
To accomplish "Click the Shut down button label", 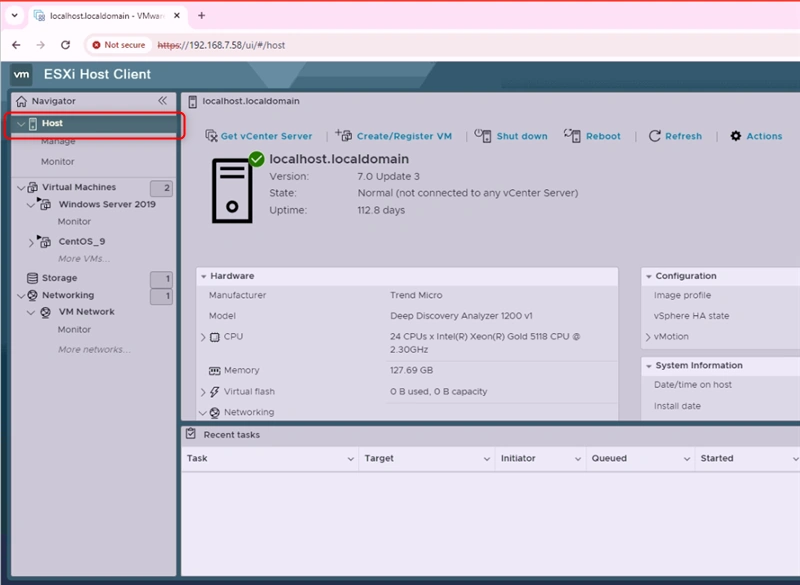I will (522, 136).
